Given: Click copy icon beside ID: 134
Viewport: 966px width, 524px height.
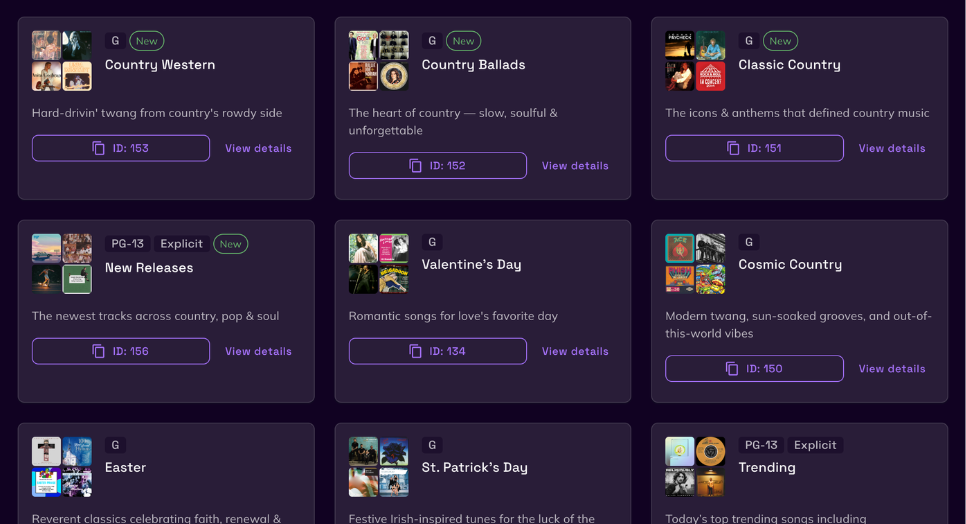Looking at the screenshot, I should tap(416, 351).
